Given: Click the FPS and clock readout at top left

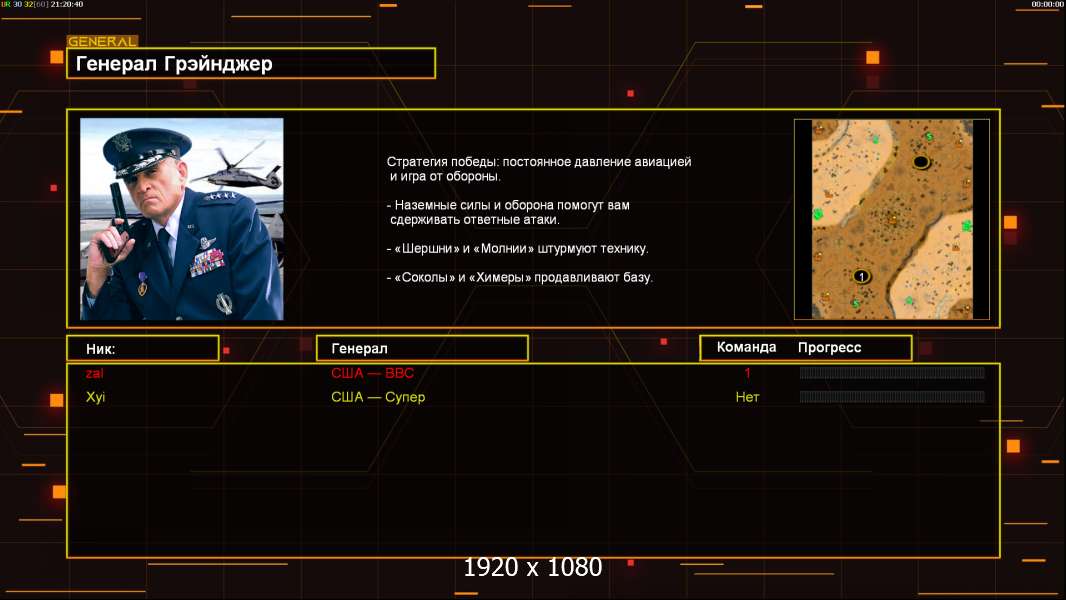Looking at the screenshot, I should pyautogui.click(x=42, y=4).
